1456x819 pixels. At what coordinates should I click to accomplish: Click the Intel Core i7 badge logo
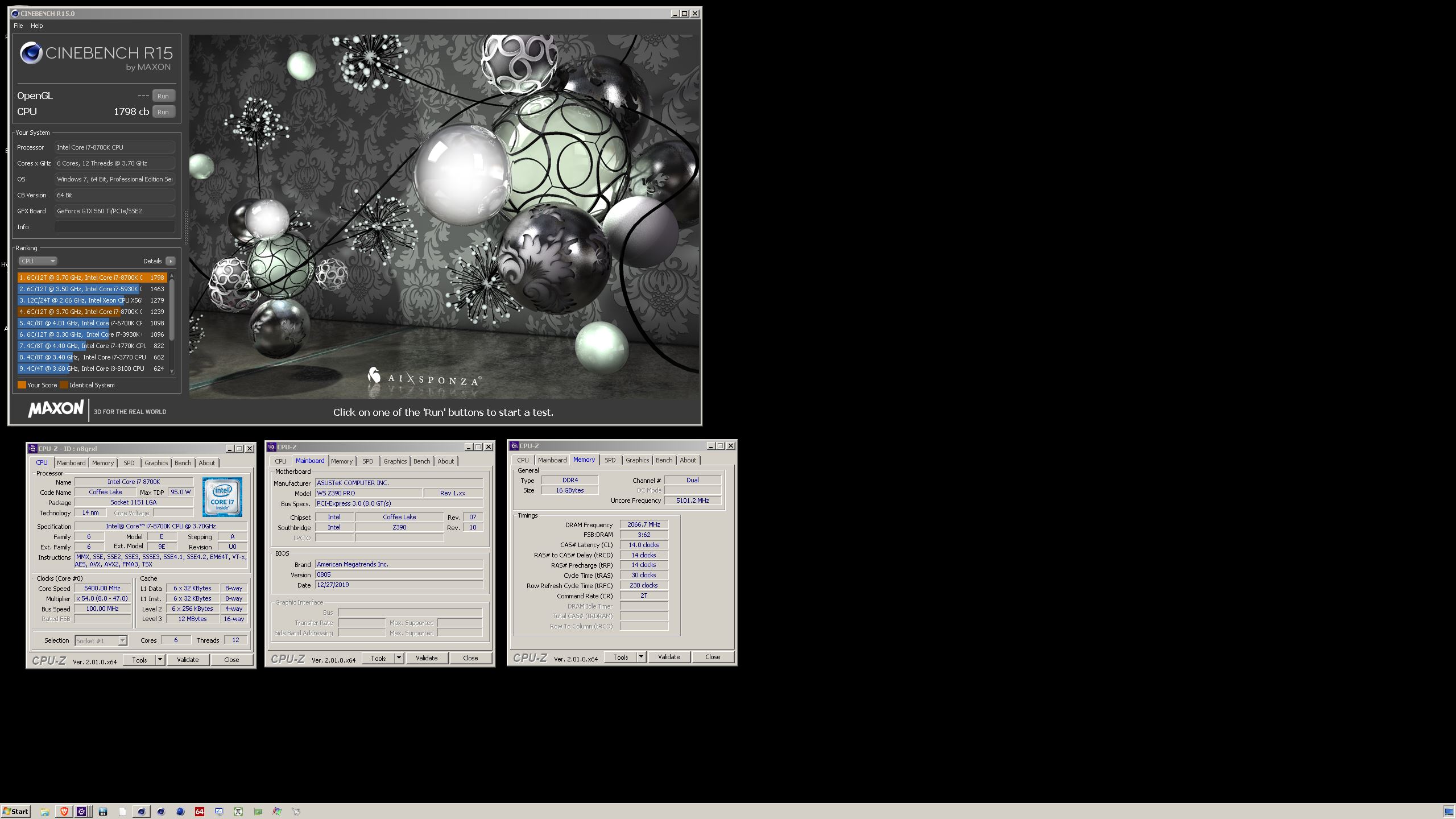[222, 497]
